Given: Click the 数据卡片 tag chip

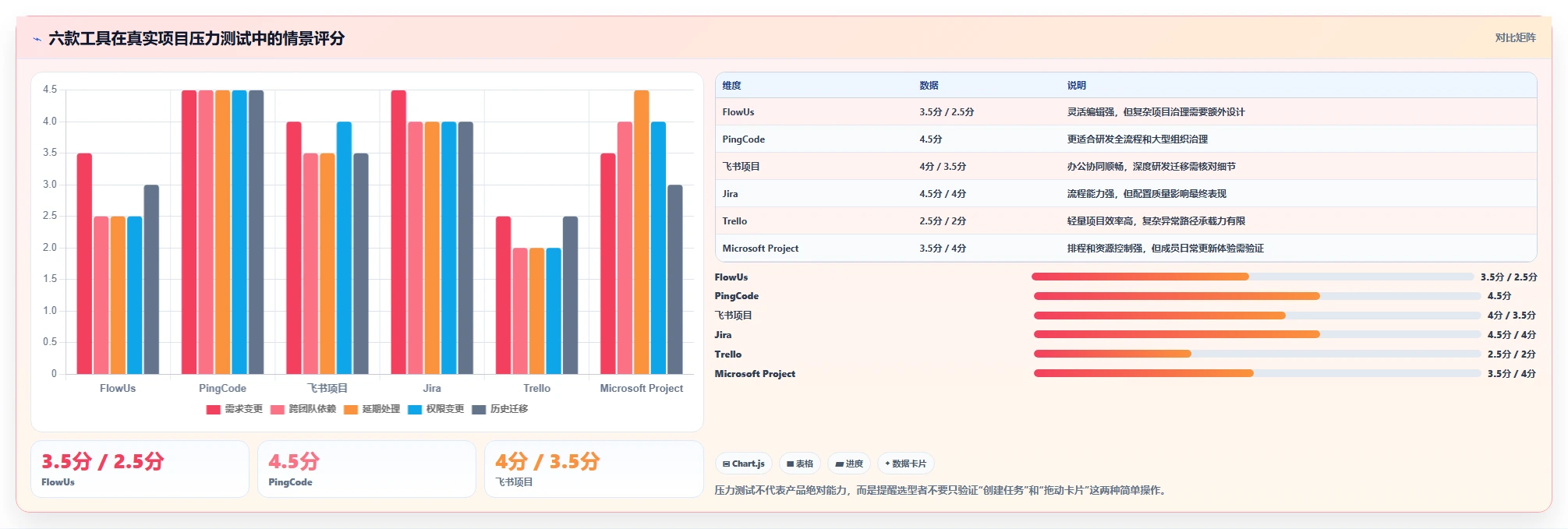Looking at the screenshot, I should pyautogui.click(x=906, y=464).
